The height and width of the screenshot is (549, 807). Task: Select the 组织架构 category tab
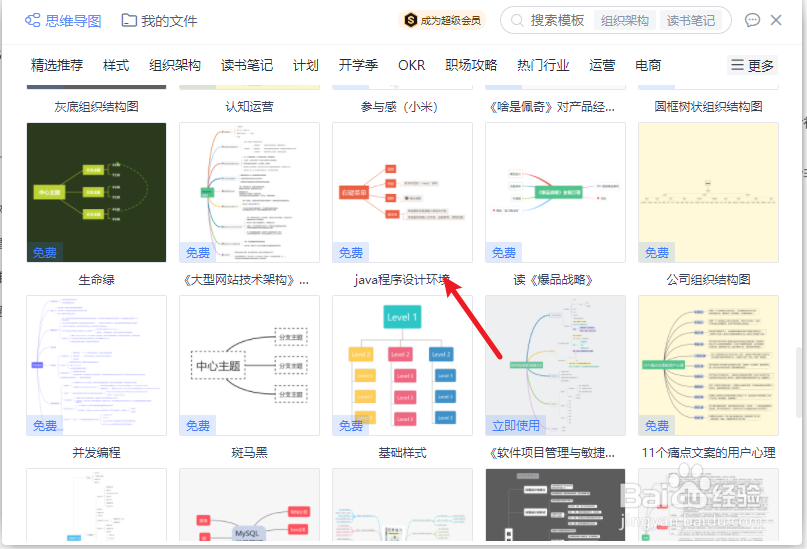click(x=174, y=65)
